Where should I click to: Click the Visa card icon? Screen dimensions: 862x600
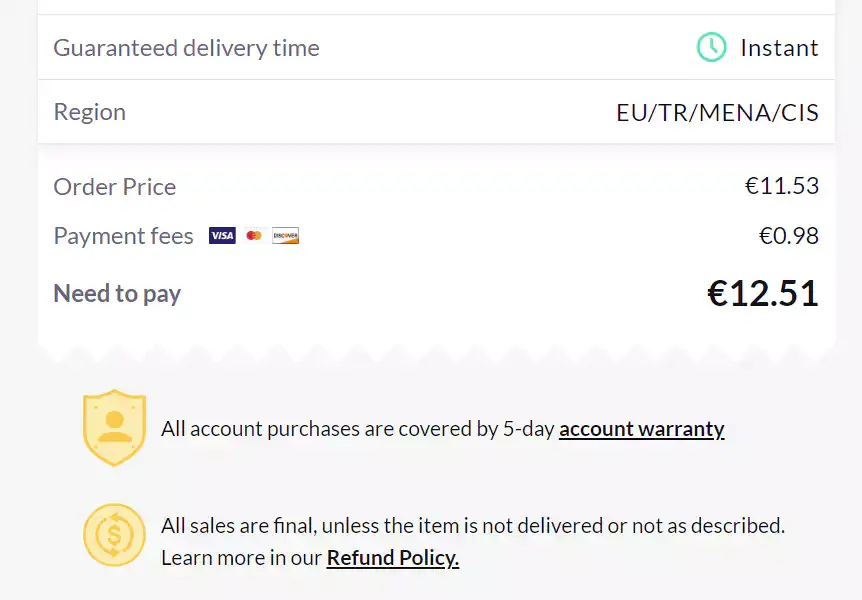tap(222, 236)
